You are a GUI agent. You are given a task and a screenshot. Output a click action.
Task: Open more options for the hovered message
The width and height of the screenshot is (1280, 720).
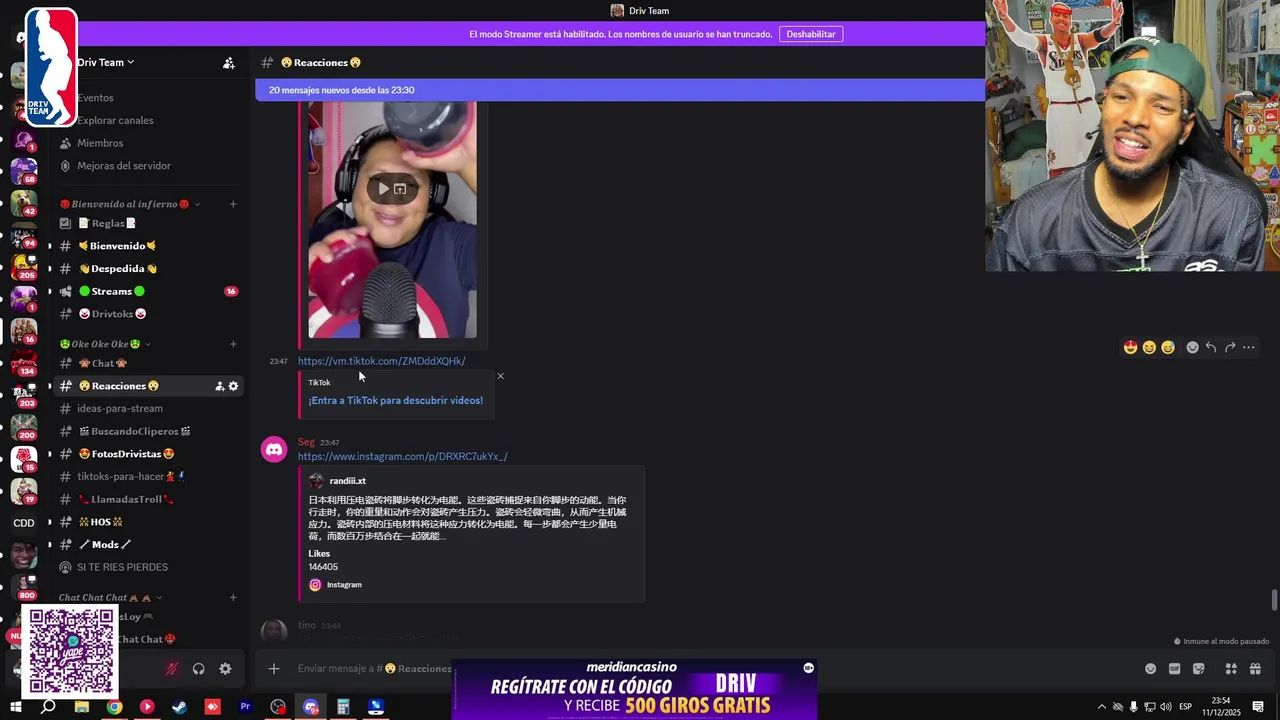pyautogui.click(x=1249, y=347)
